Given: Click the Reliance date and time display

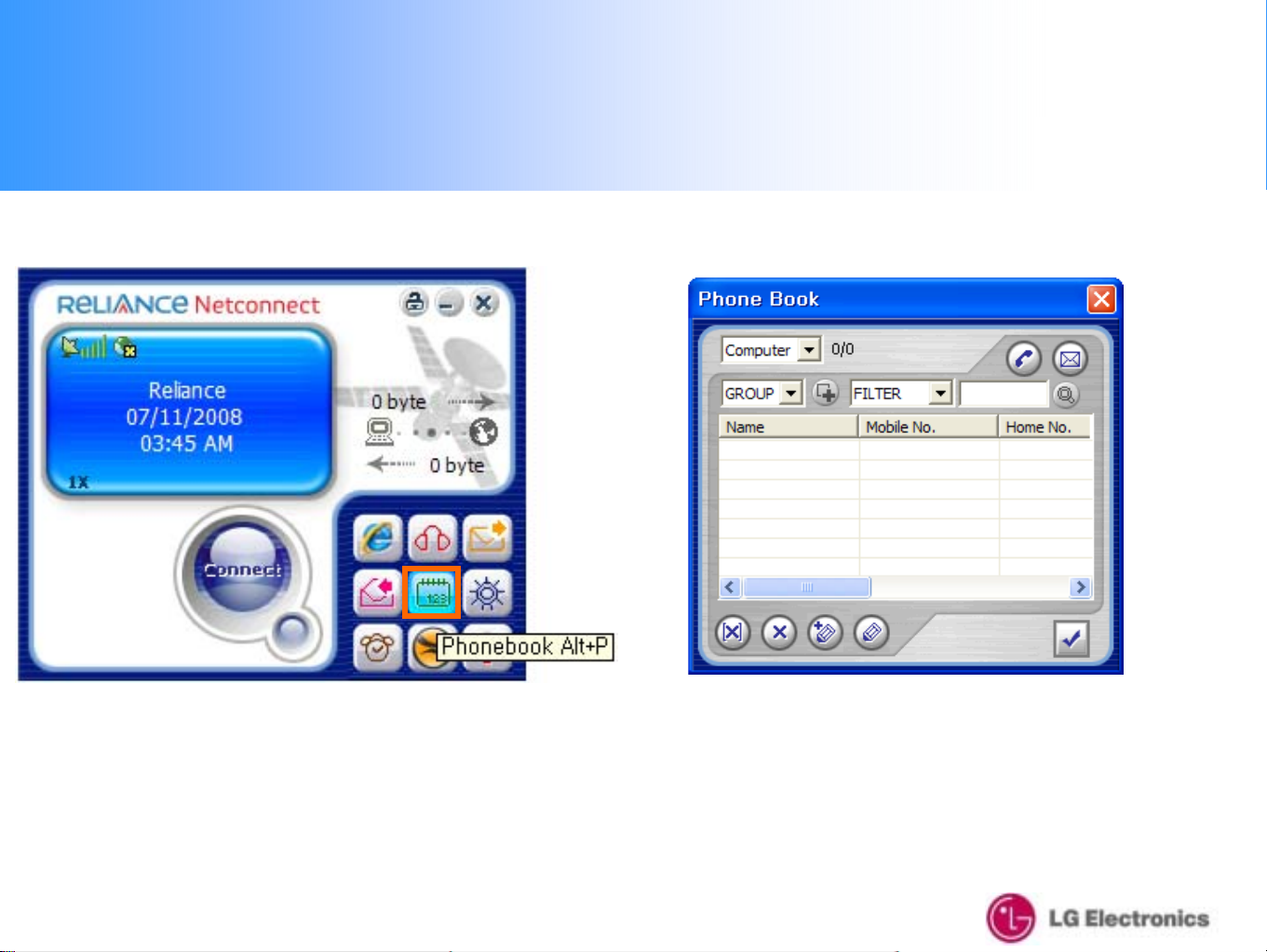Looking at the screenshot, I should (185, 417).
